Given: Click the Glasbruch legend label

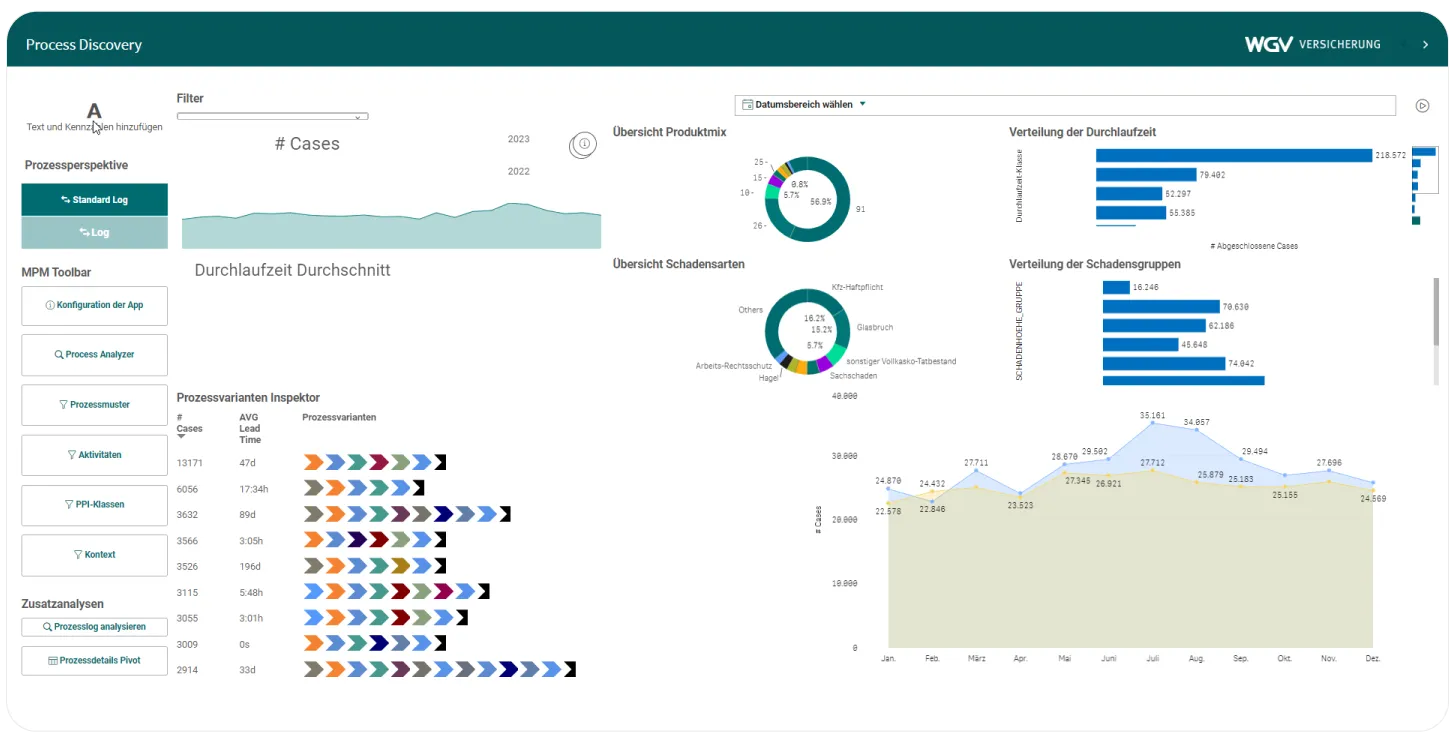Looking at the screenshot, I should (x=875, y=327).
